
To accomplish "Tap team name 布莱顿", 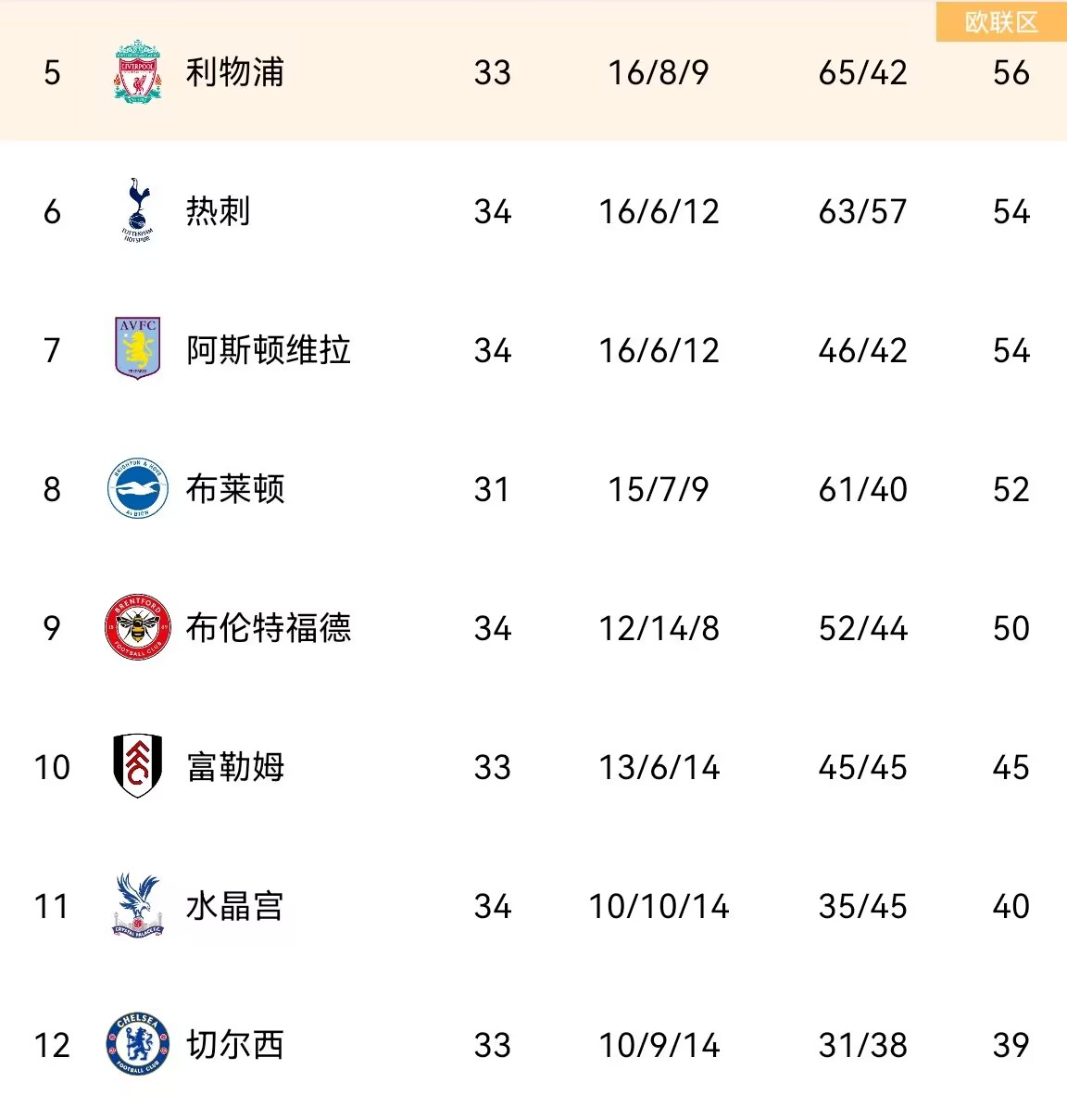I will (234, 489).
